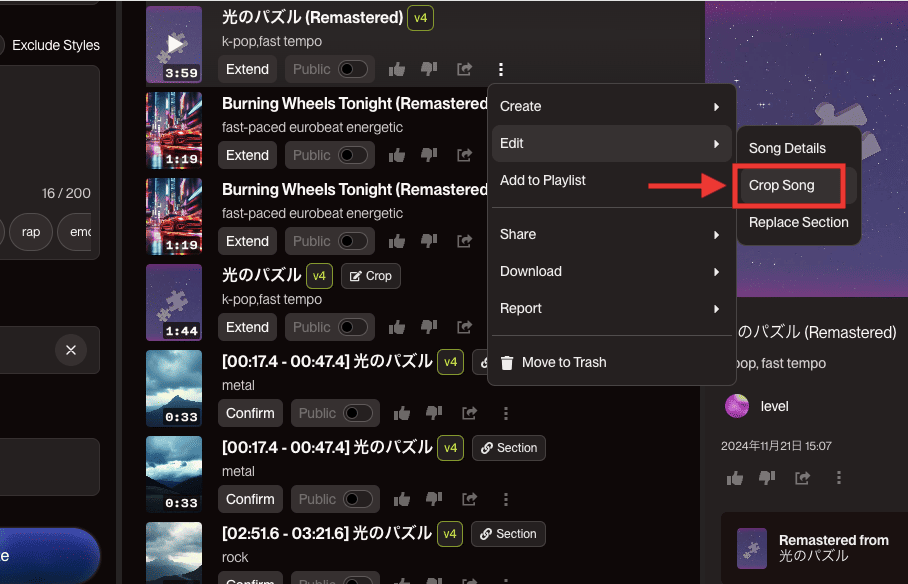Click the Remastered from card's puzzle thumbnail
The height and width of the screenshot is (584, 908).
[752, 548]
